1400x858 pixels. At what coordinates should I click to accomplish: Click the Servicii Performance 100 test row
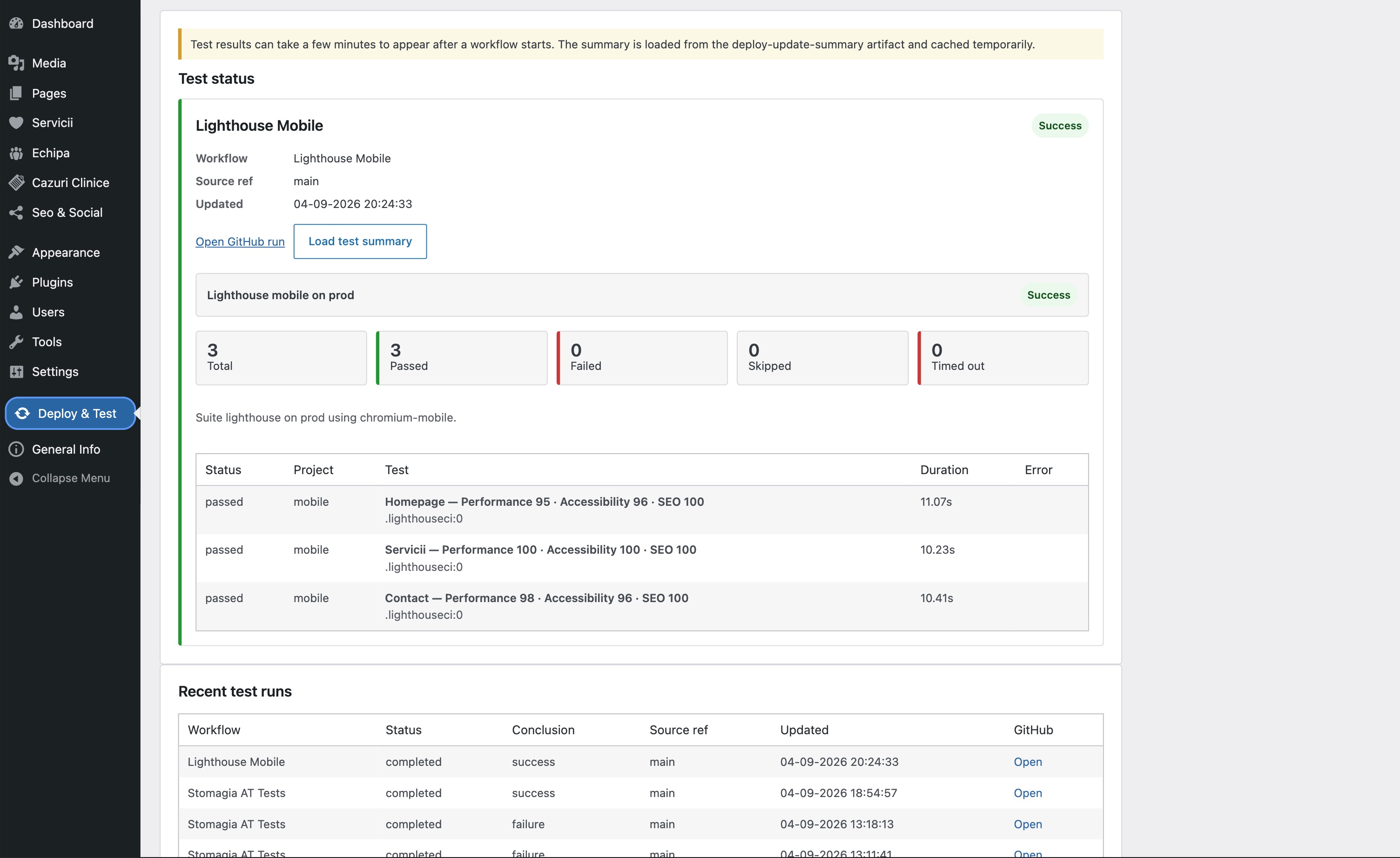click(642, 558)
